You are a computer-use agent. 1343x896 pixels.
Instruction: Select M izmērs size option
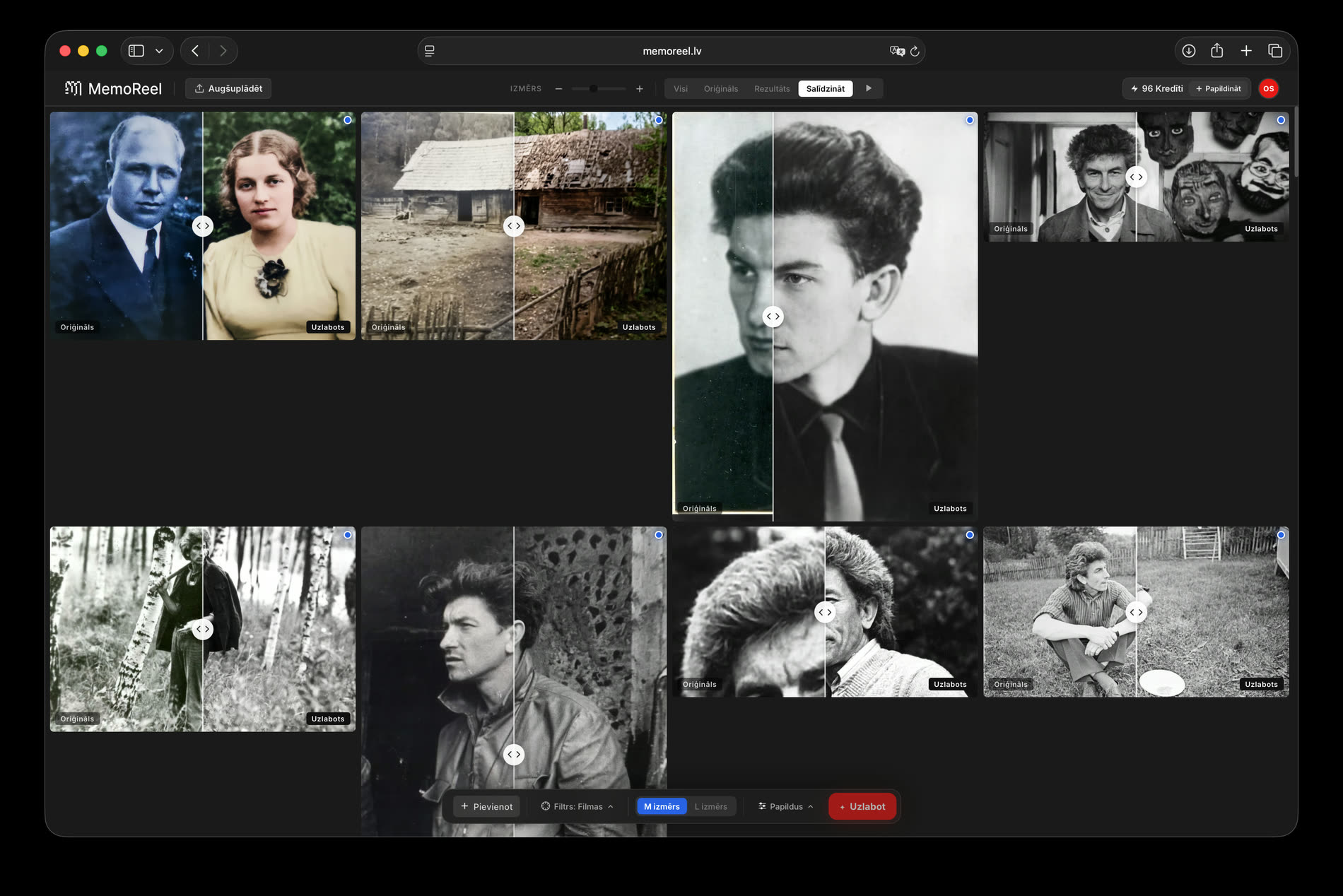click(662, 806)
